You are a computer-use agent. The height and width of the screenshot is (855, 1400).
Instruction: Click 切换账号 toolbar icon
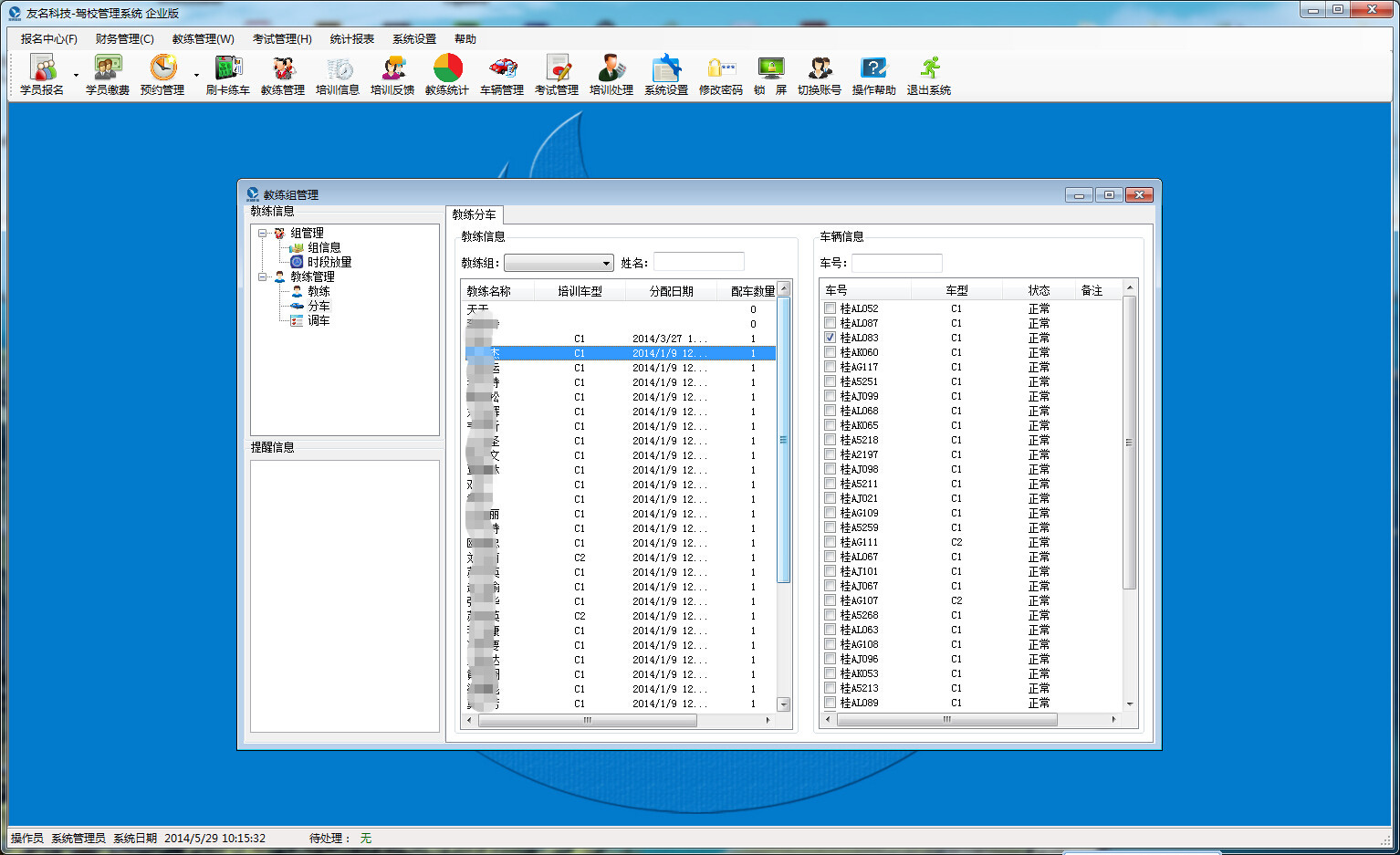point(820,75)
